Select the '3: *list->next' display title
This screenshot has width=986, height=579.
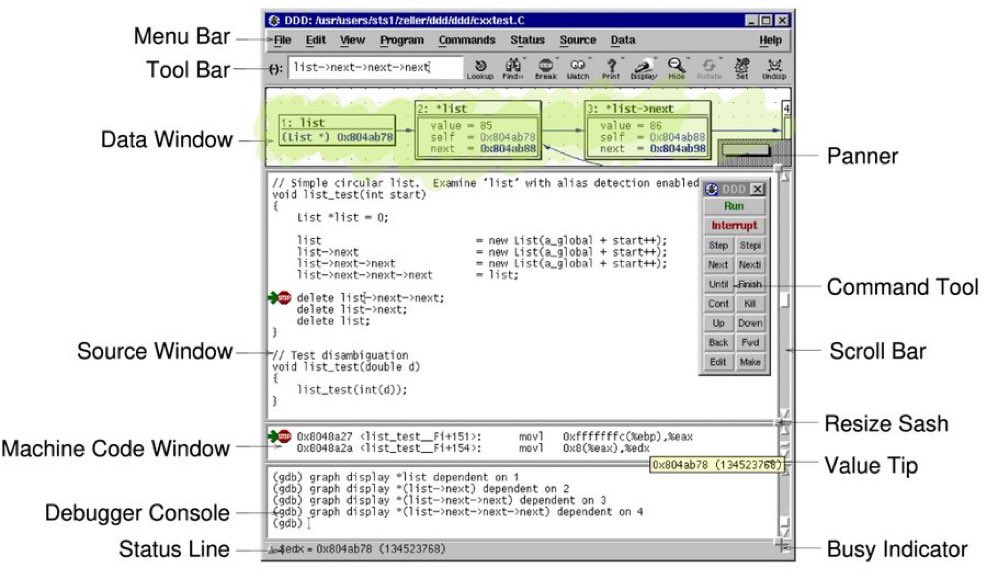631,108
